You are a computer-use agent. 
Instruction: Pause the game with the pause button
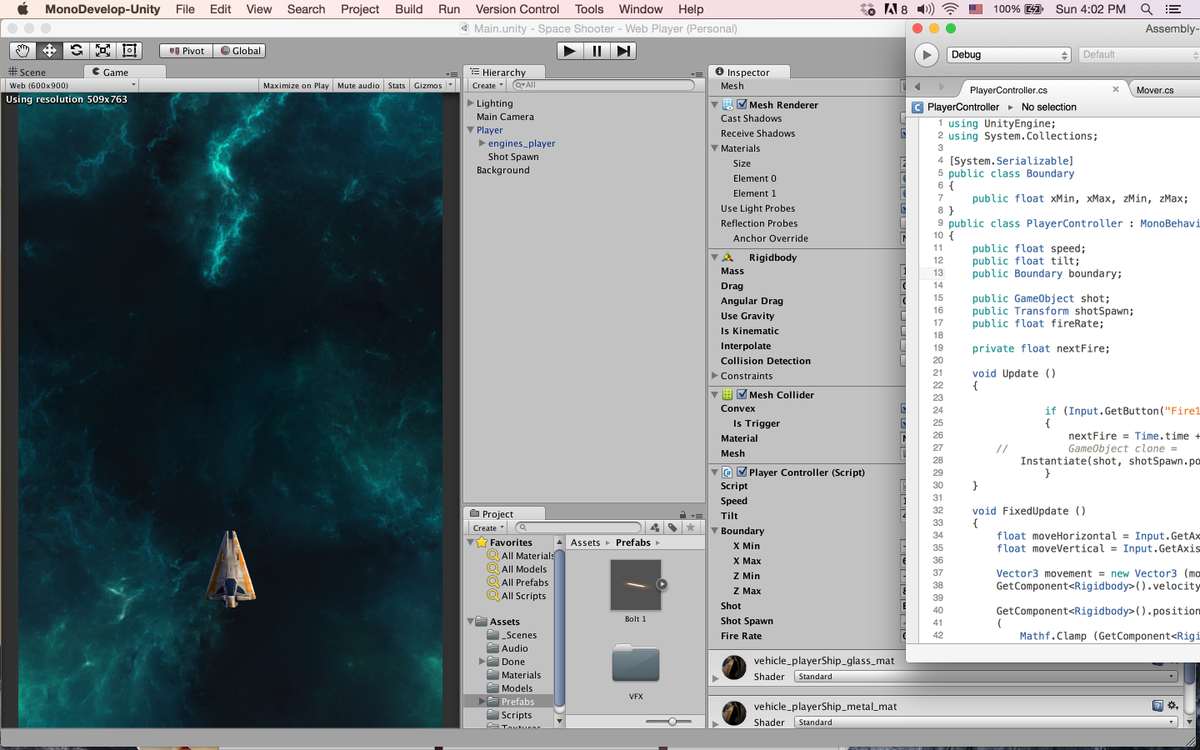tap(597, 50)
